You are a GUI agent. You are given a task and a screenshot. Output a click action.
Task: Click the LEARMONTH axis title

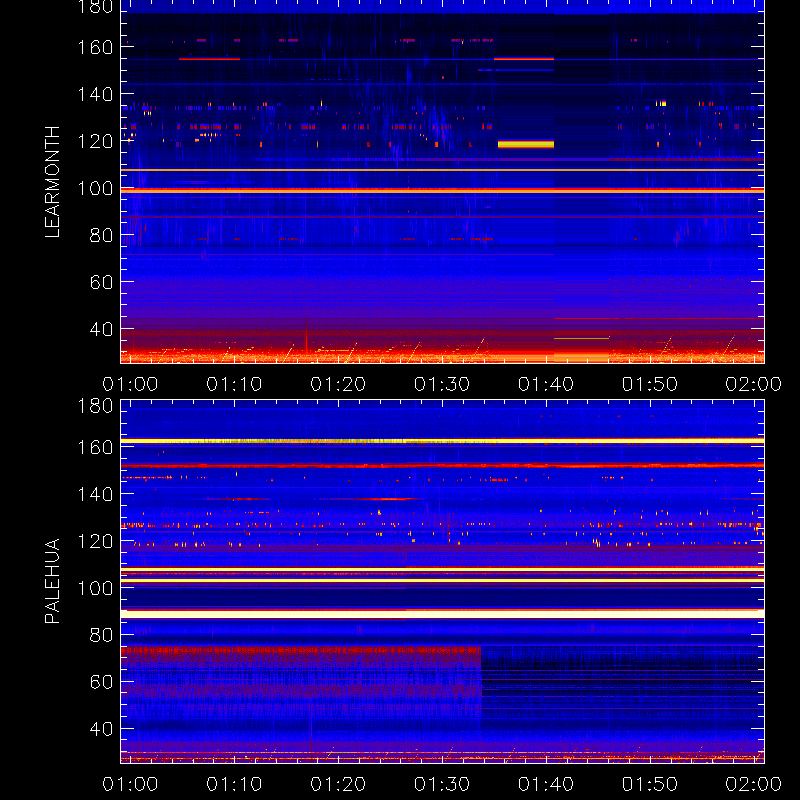click(52, 182)
